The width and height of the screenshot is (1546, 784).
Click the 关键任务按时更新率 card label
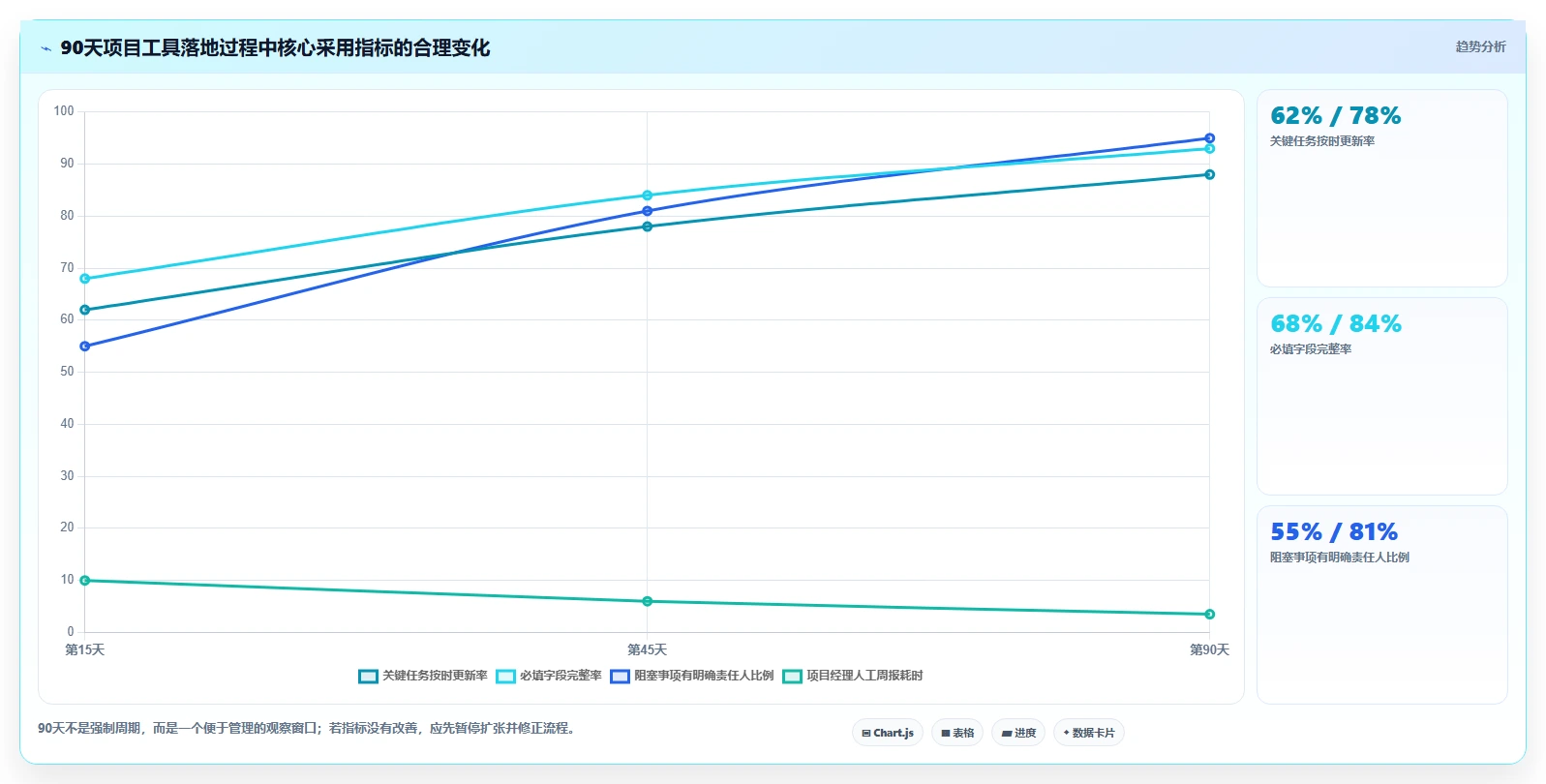[x=1322, y=141]
